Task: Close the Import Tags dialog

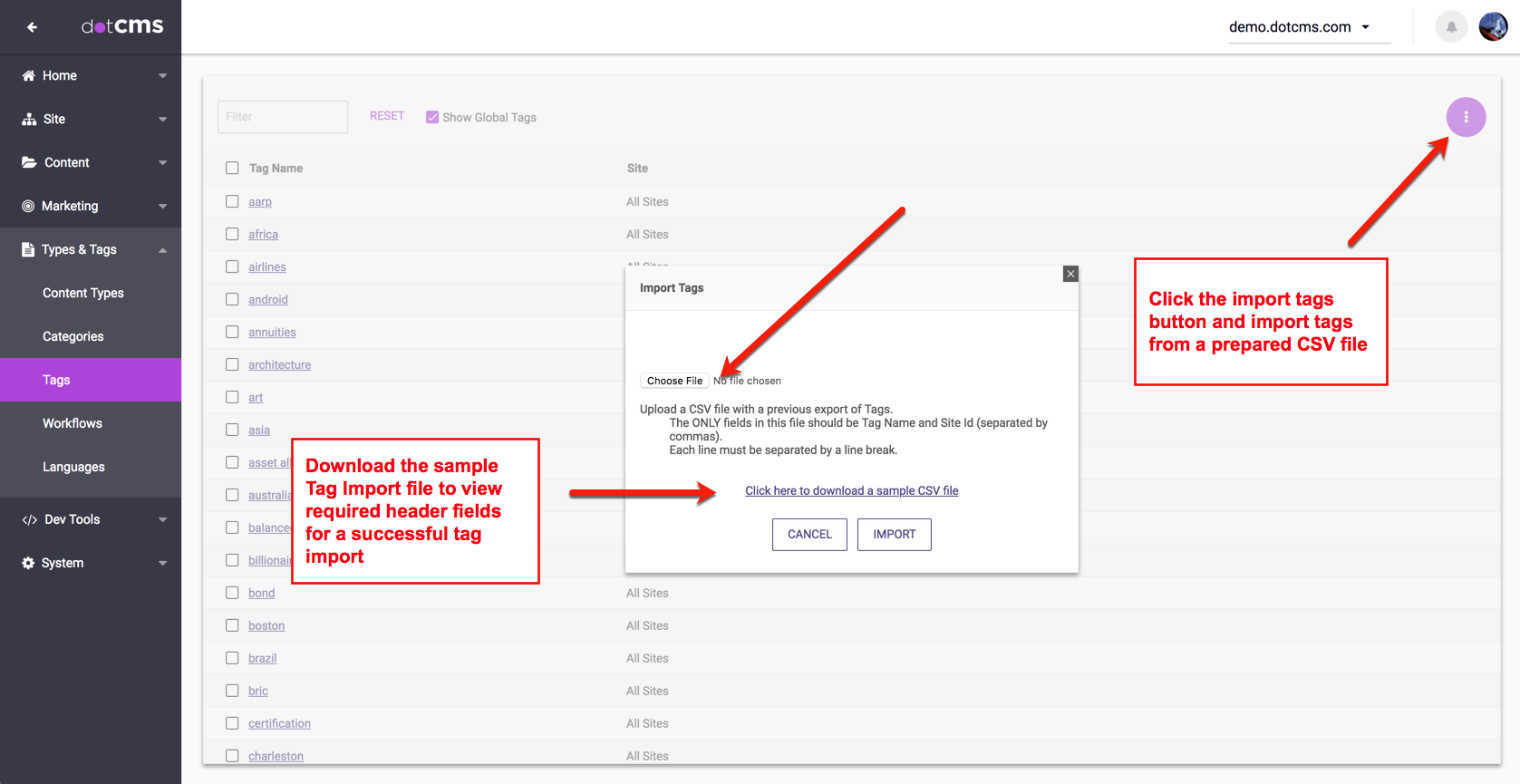Action: (1070, 274)
